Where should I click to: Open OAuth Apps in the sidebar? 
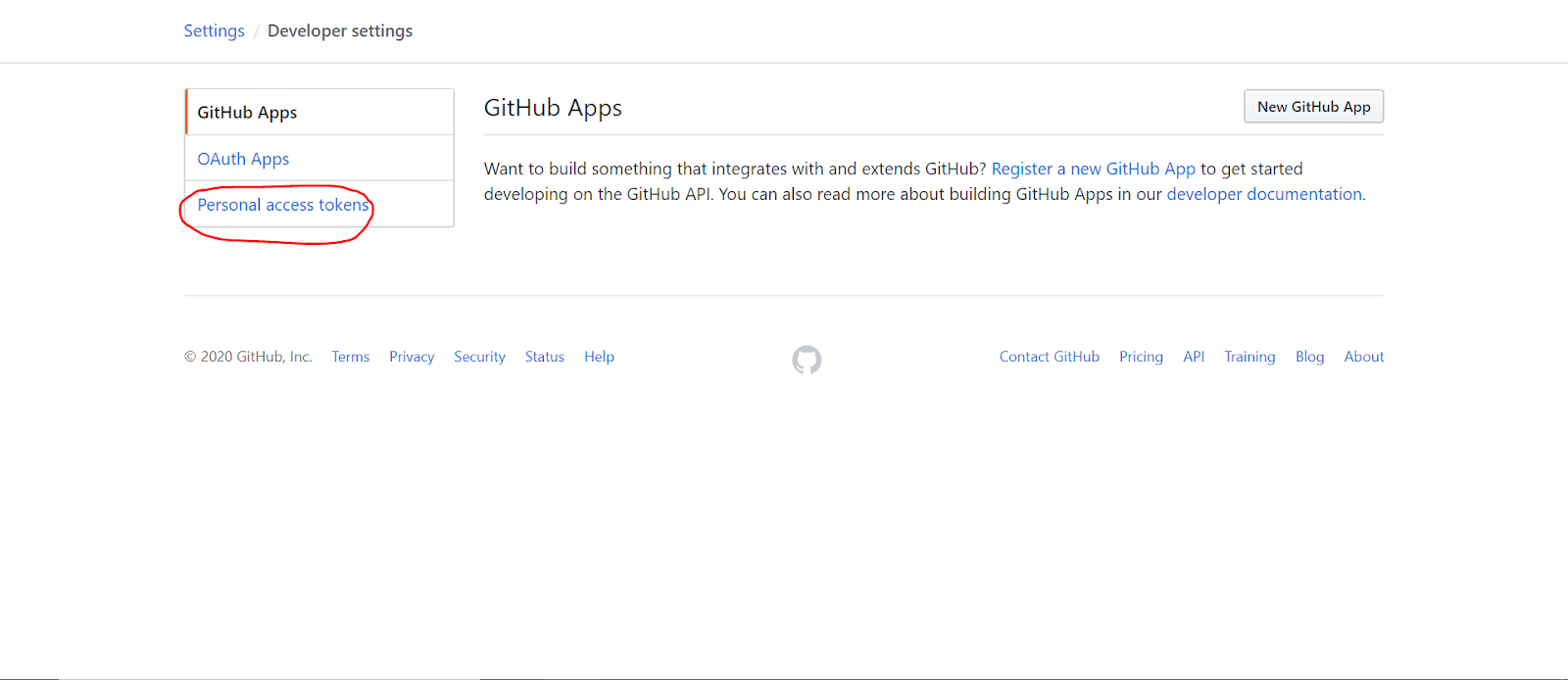click(x=319, y=158)
